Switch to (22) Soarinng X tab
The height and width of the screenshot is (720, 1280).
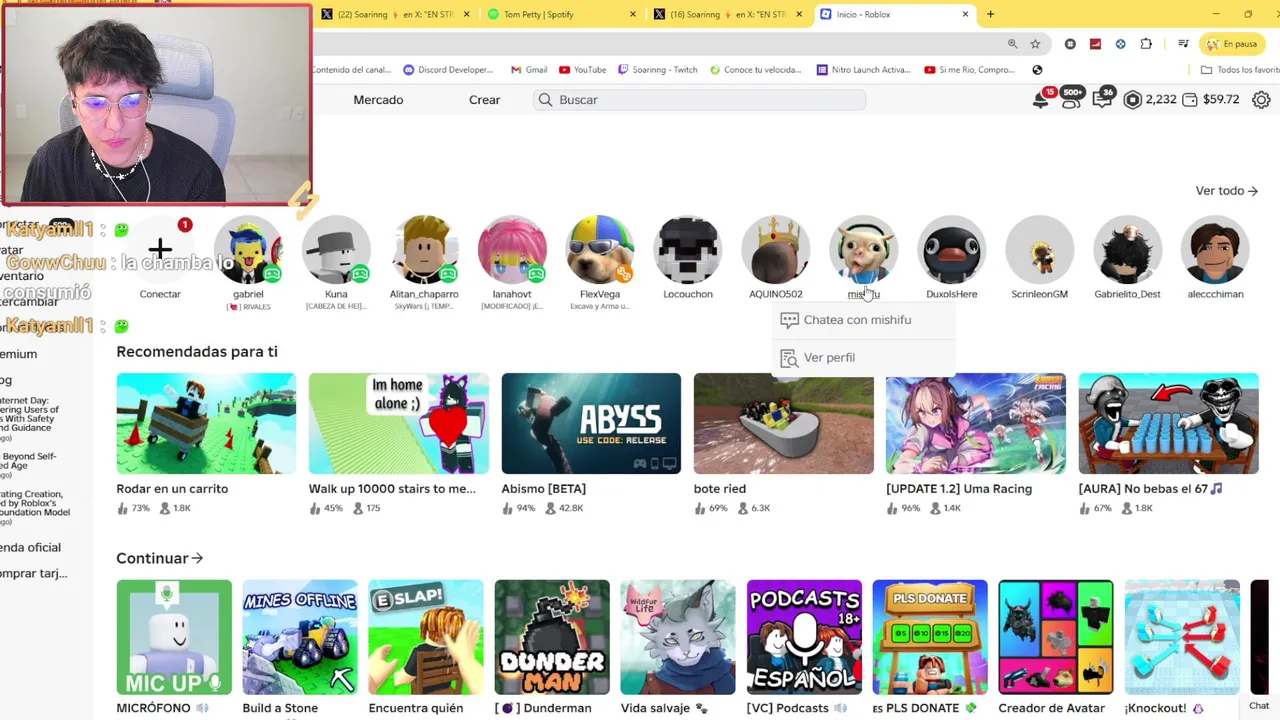pyautogui.click(x=395, y=14)
